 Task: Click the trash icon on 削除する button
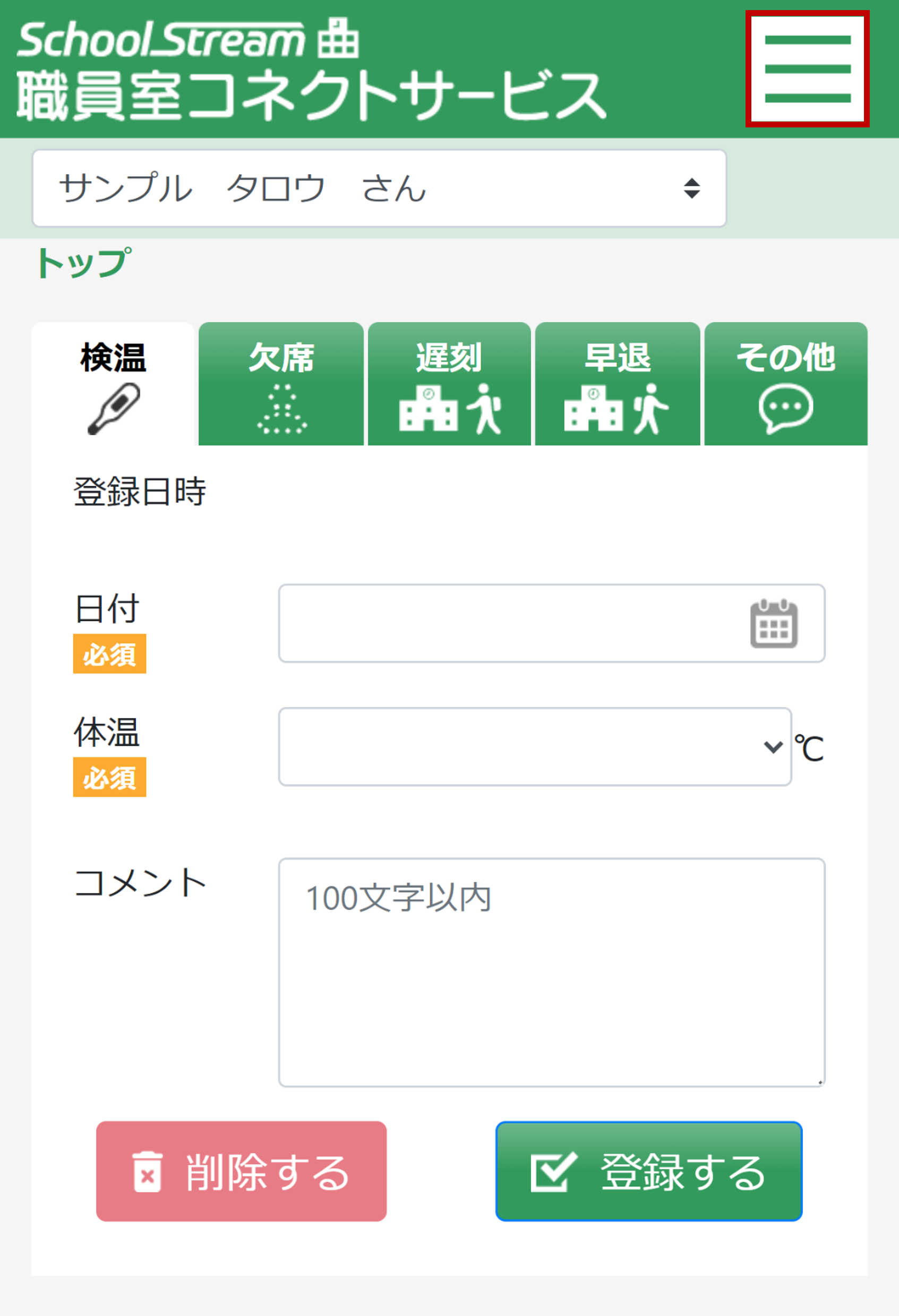tap(147, 1172)
